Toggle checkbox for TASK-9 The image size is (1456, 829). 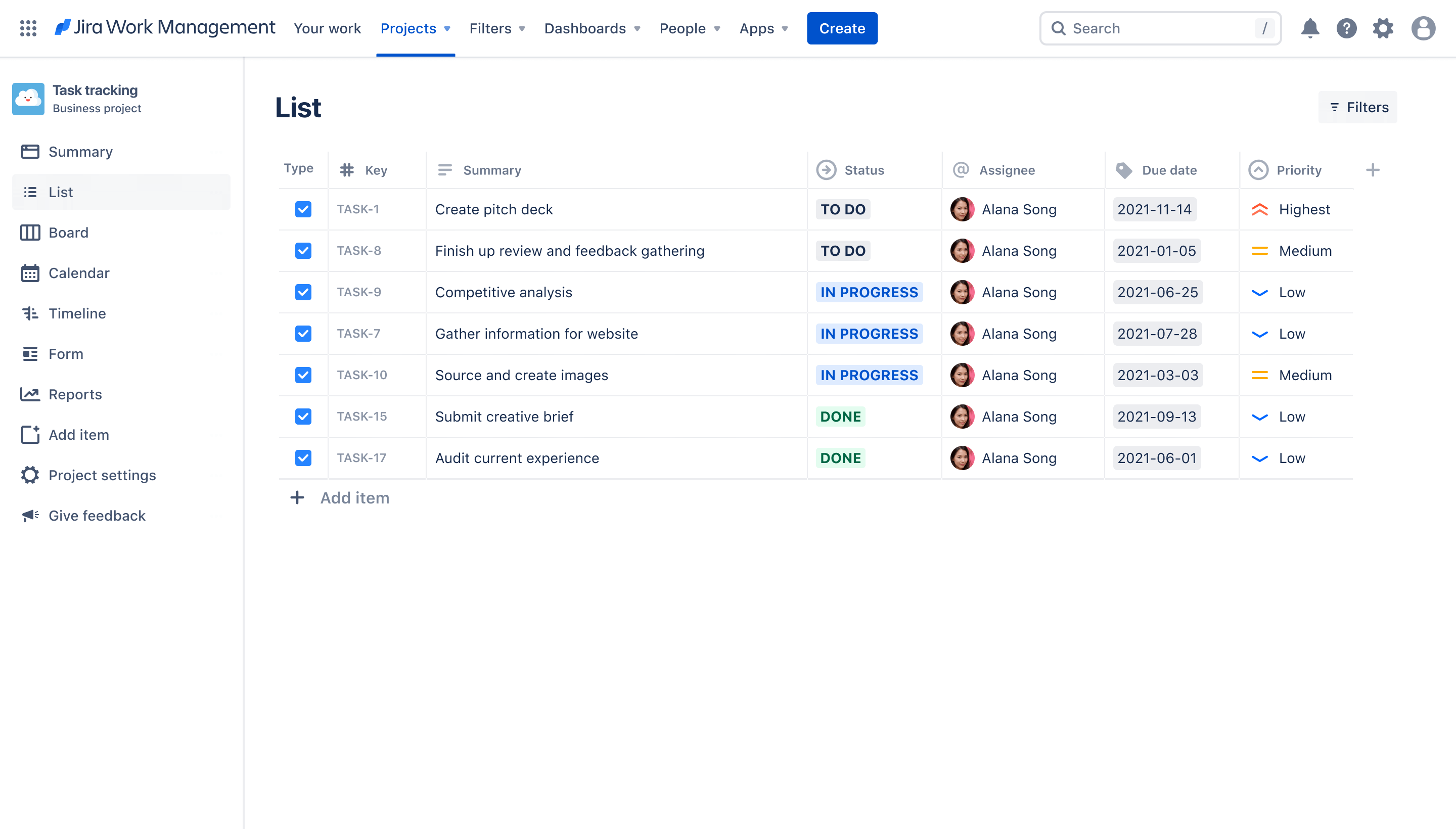click(303, 291)
